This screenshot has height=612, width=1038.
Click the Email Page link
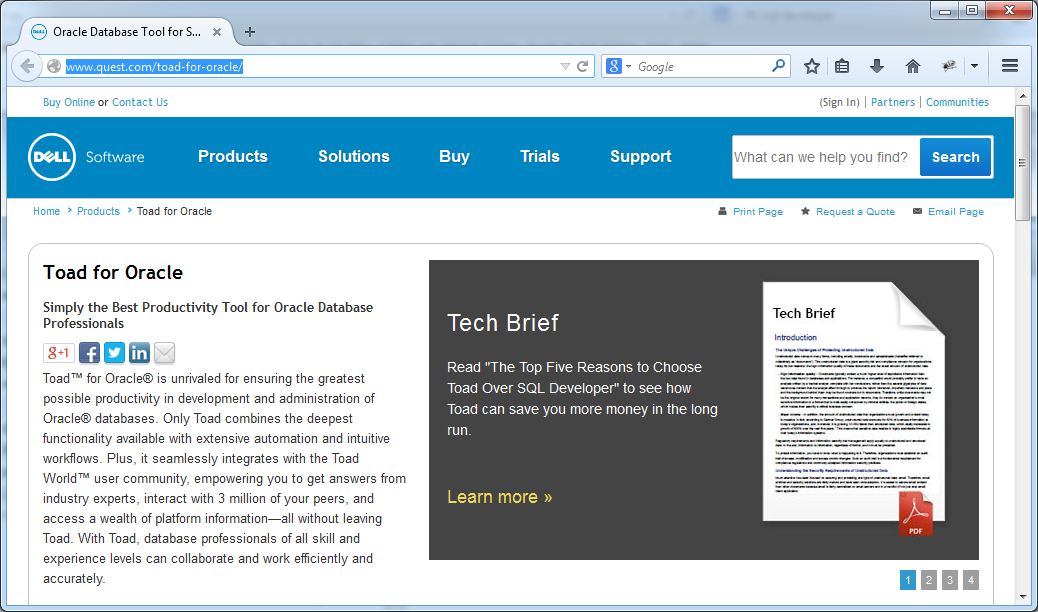click(x=956, y=212)
